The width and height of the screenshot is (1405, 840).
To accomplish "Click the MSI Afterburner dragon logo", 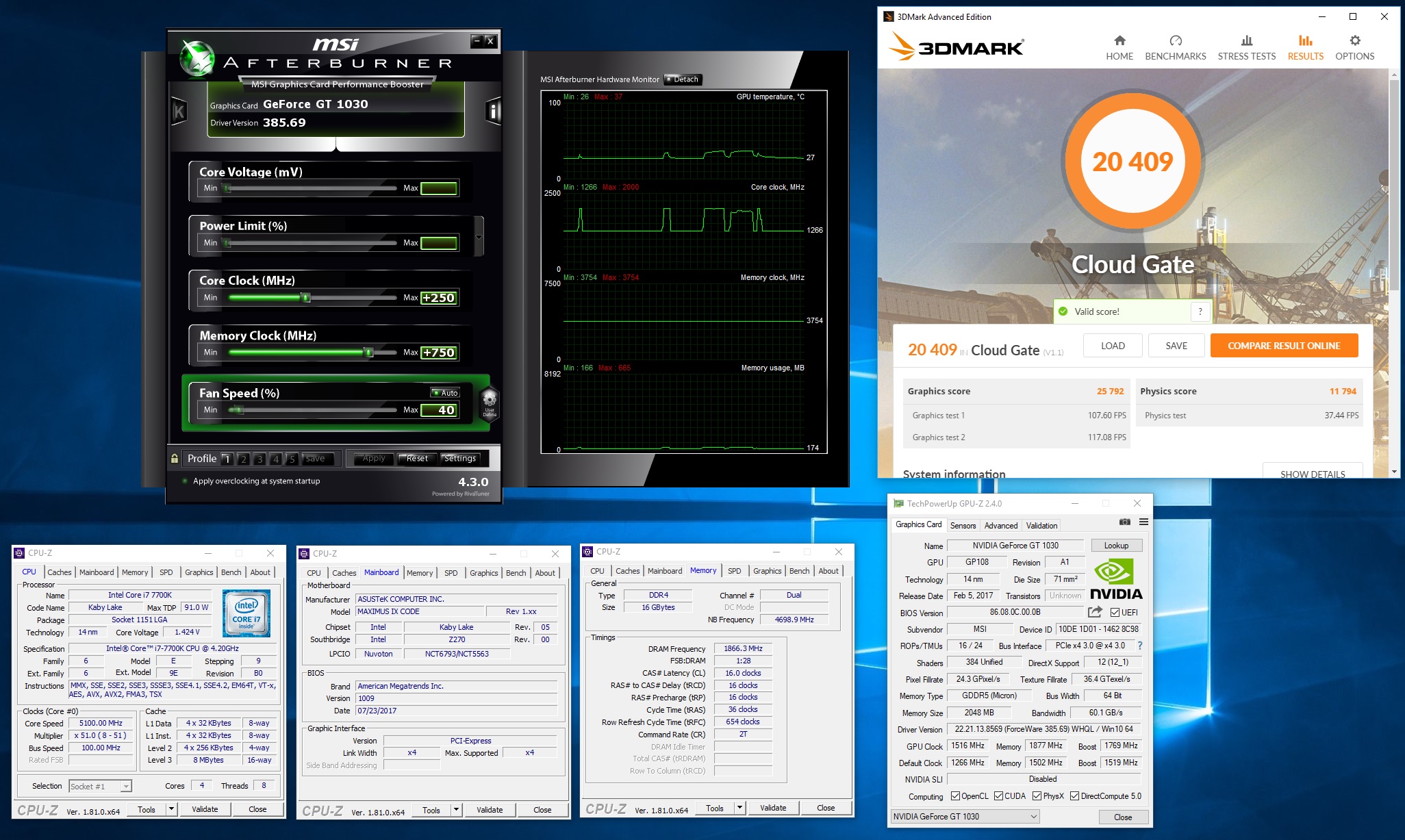I will (x=198, y=58).
